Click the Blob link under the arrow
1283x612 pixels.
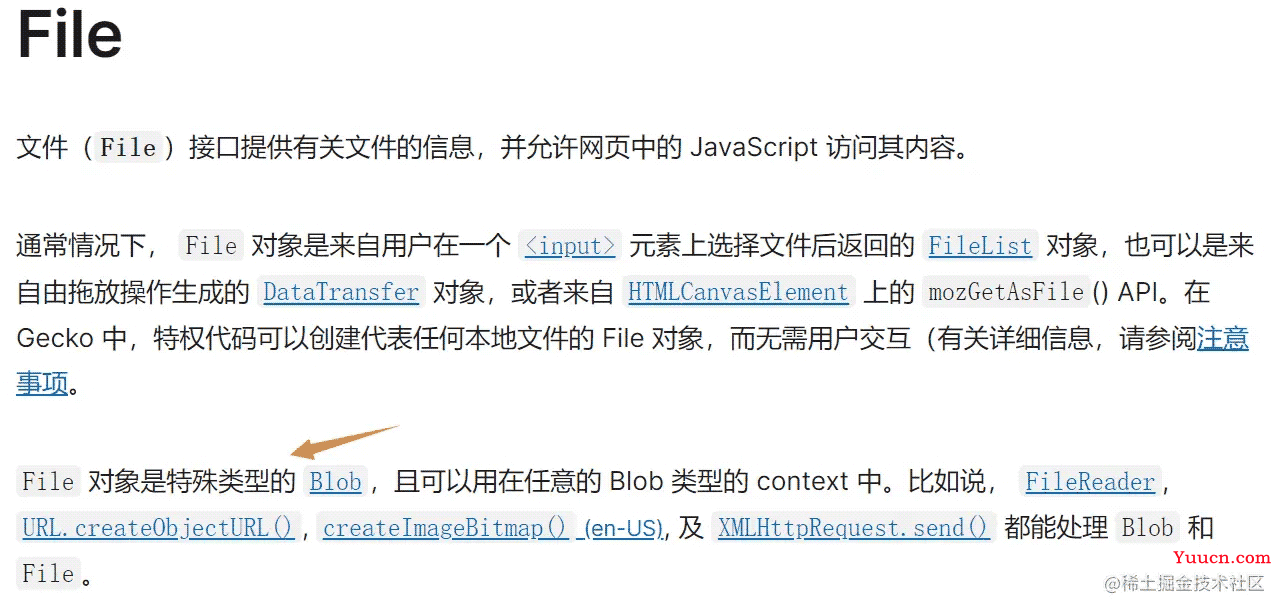[335, 482]
